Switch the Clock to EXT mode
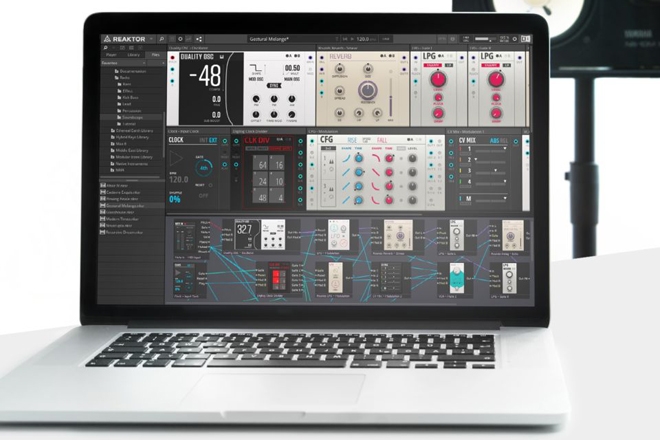The width and height of the screenshot is (660, 440). 213,140
